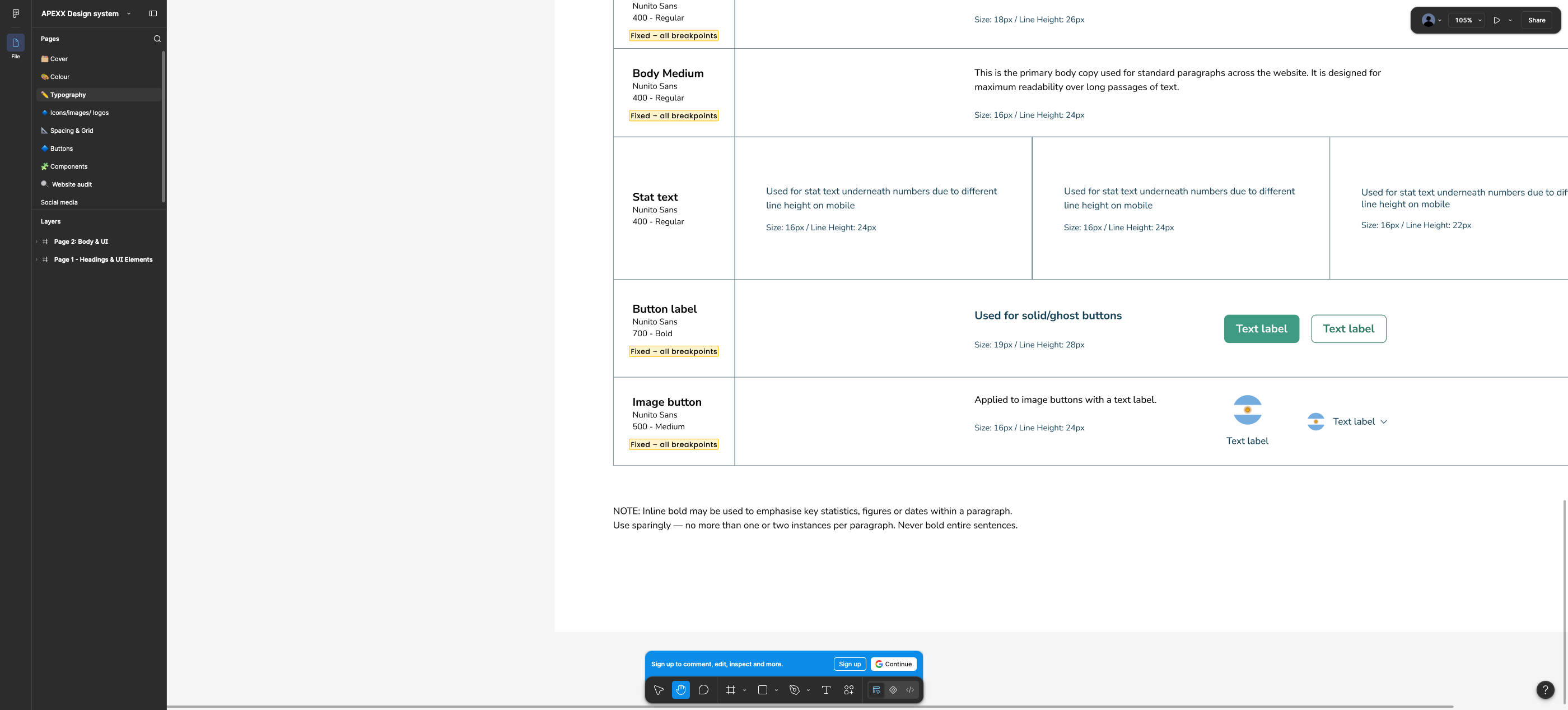The height and width of the screenshot is (710, 1568).
Task: Select the Move tool arrow
Action: click(658, 690)
